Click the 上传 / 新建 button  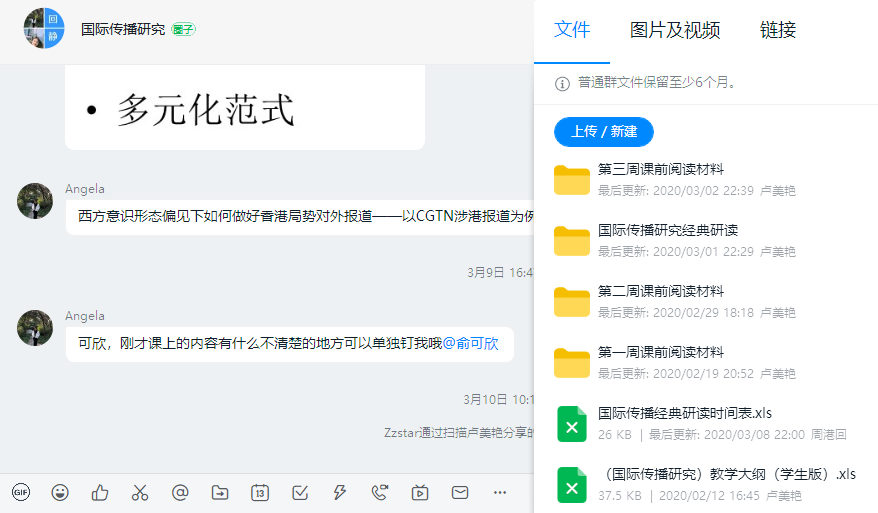[x=603, y=132]
